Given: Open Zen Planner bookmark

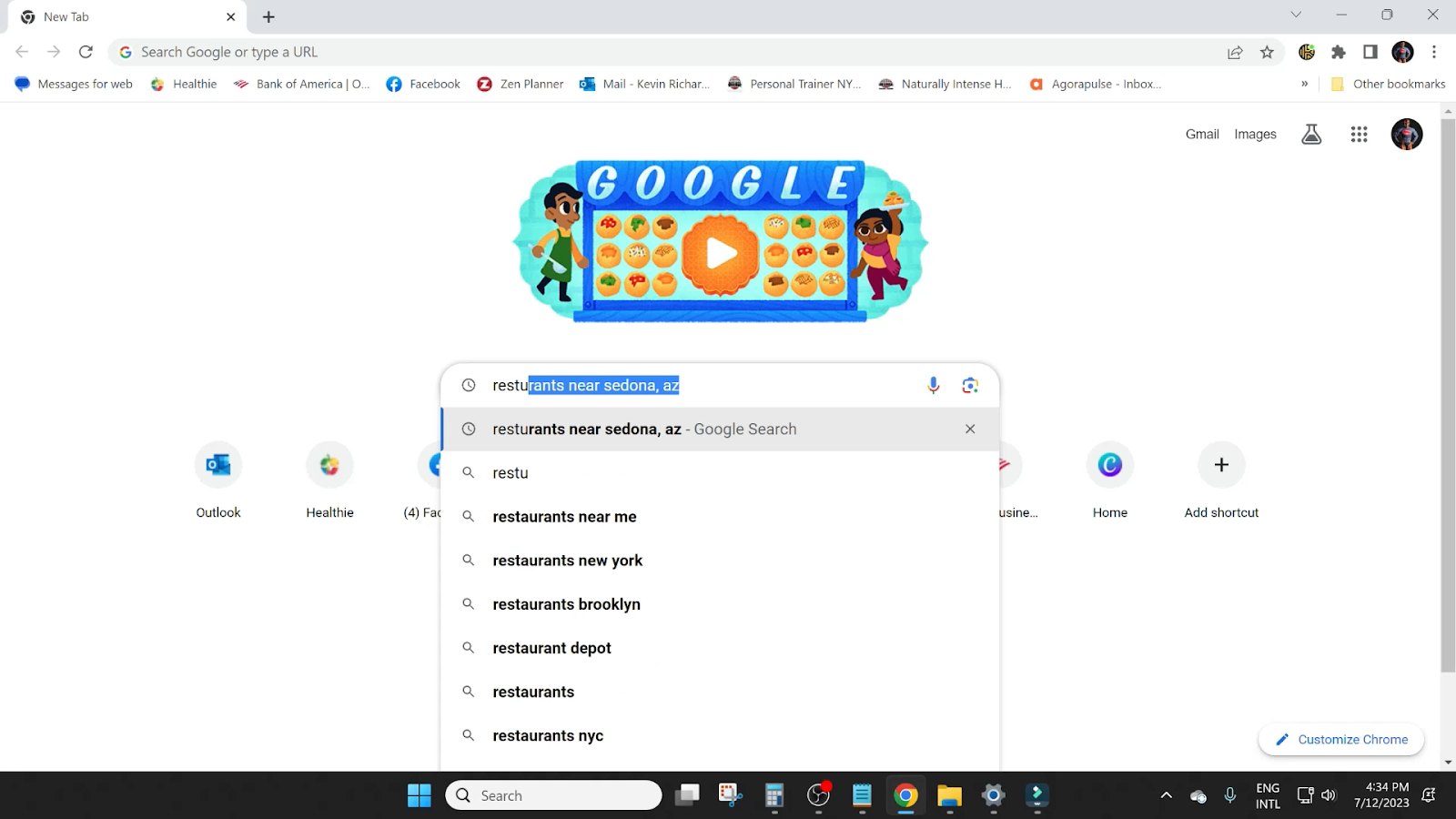Looking at the screenshot, I should 521,84.
